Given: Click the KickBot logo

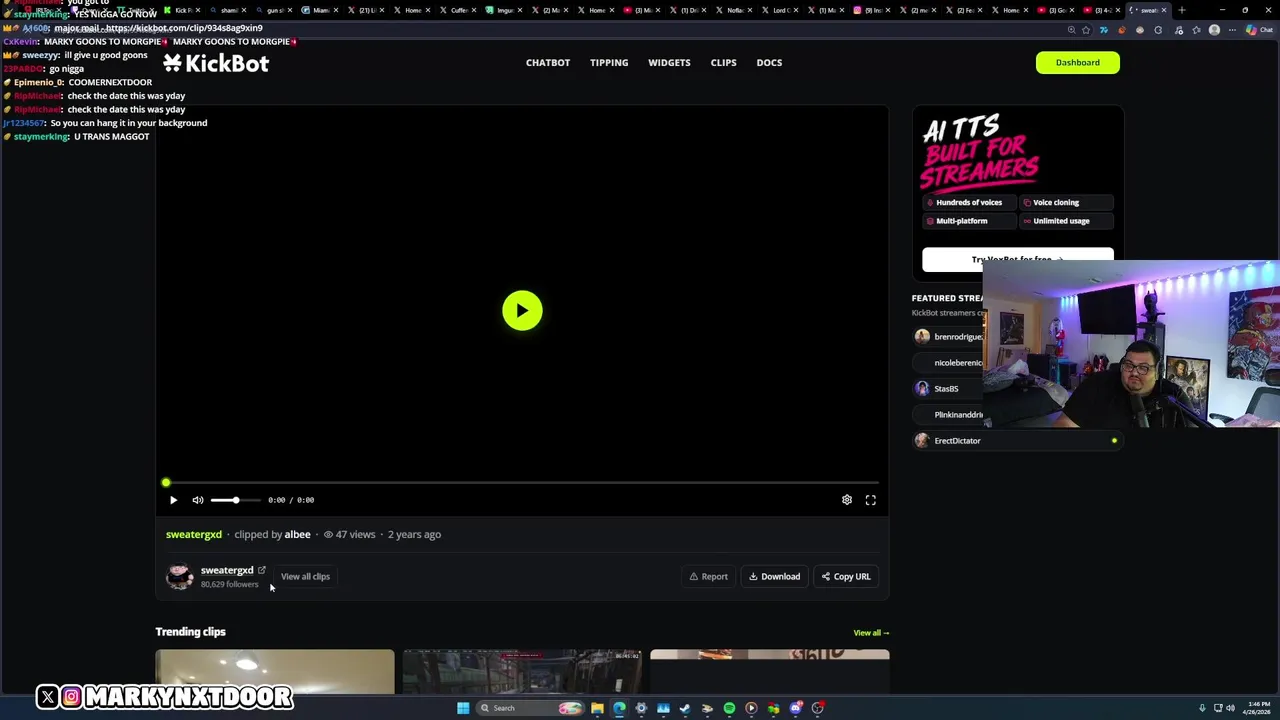Looking at the screenshot, I should coord(216,63).
